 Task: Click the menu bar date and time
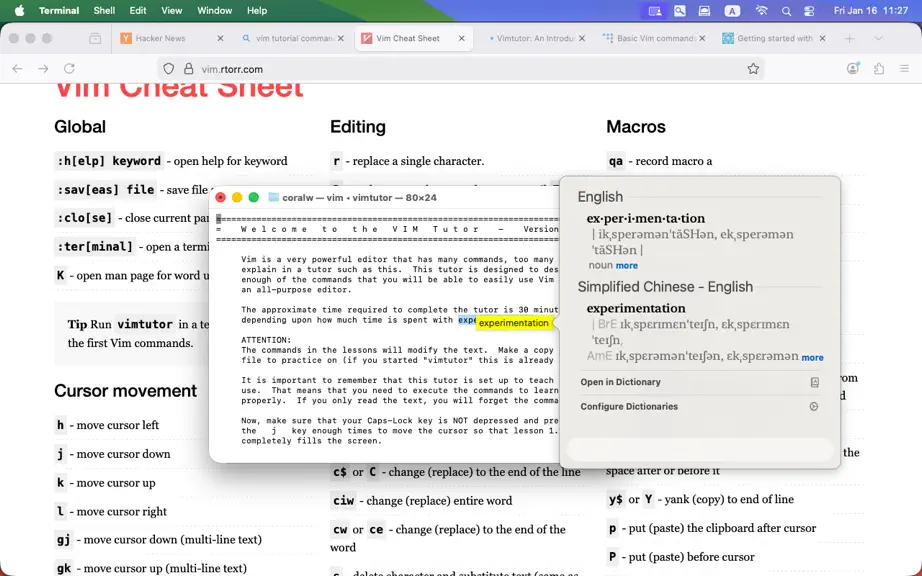pyautogui.click(x=871, y=11)
